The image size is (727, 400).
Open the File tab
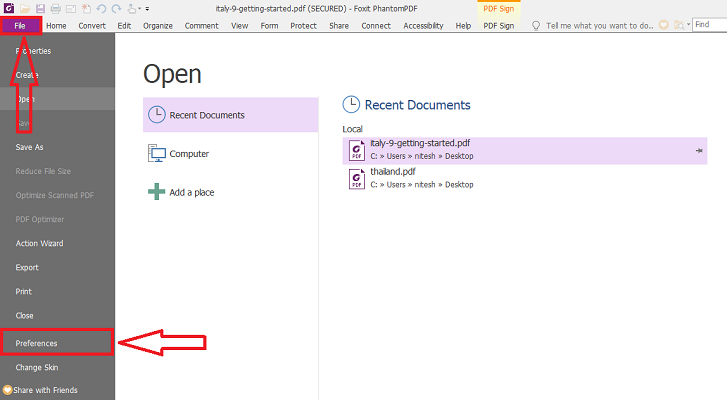point(20,25)
